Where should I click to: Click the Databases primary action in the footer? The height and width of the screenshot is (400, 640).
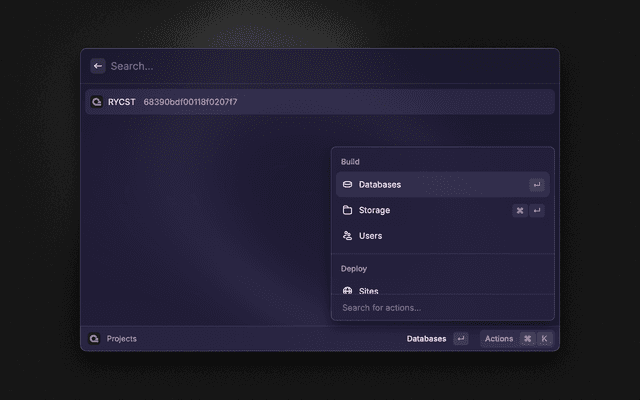[427, 339]
